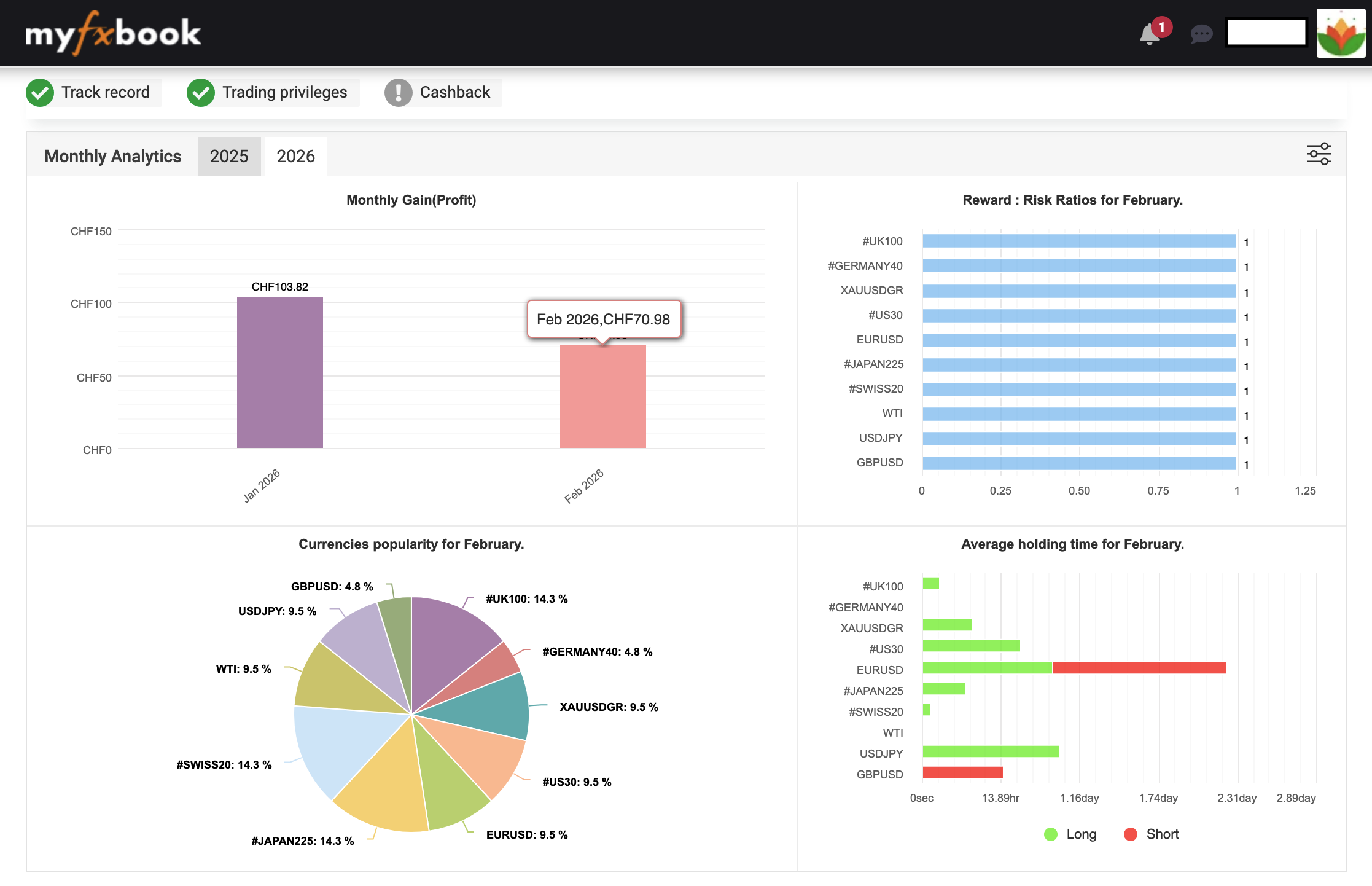Click the Trading privileges checkmark icon
The width and height of the screenshot is (1372, 886).
click(201, 93)
